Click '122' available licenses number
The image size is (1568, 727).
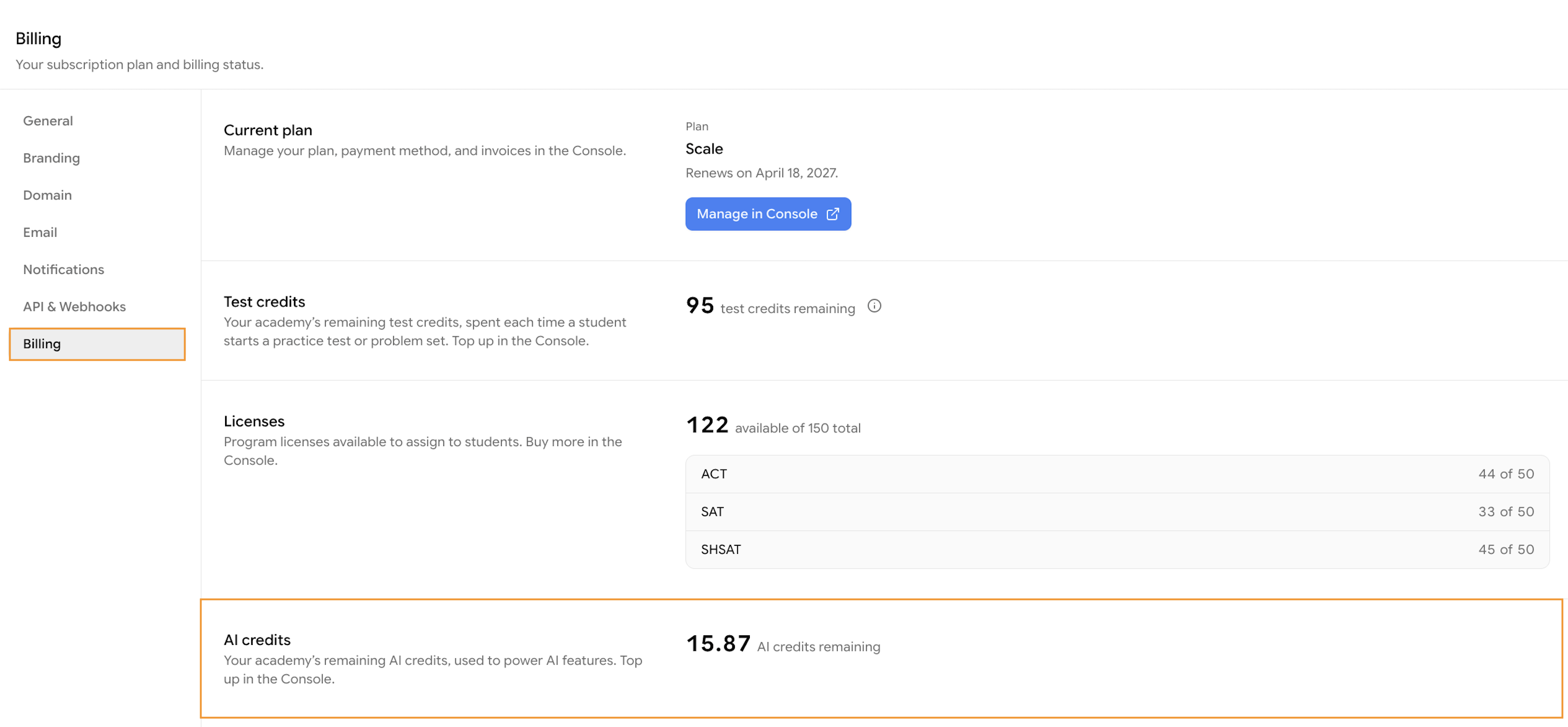[x=707, y=425]
